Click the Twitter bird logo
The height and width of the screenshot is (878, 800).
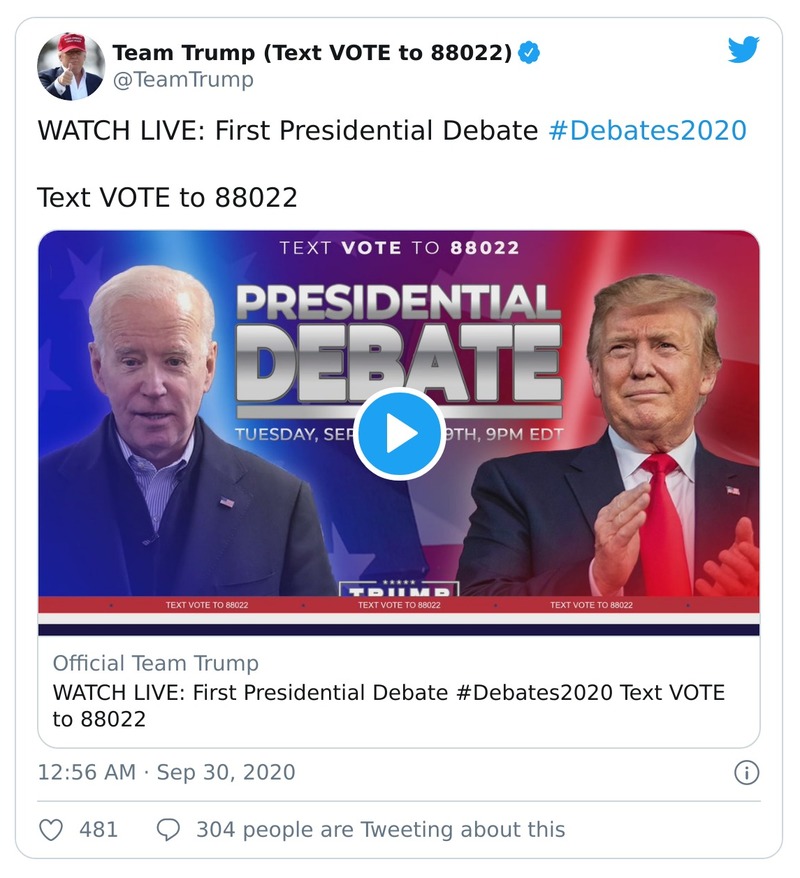[743, 50]
